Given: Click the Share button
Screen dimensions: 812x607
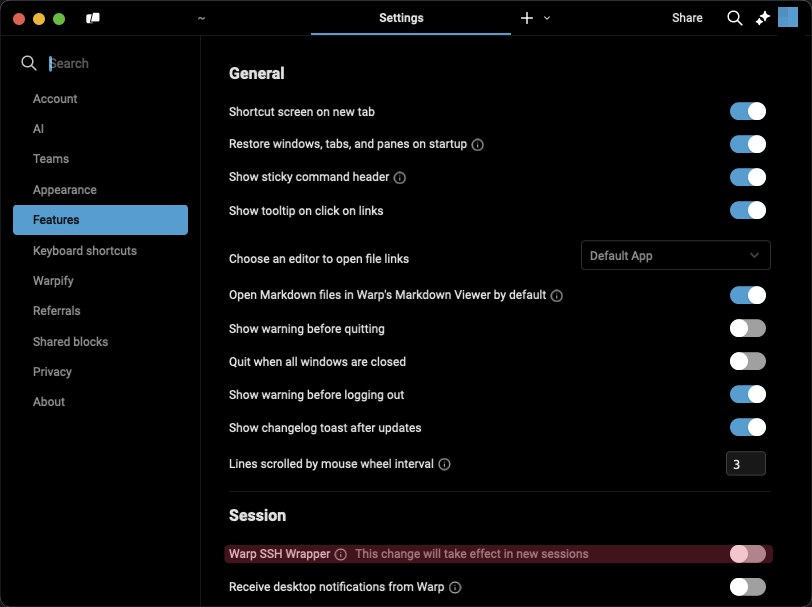Looking at the screenshot, I should (687, 18).
